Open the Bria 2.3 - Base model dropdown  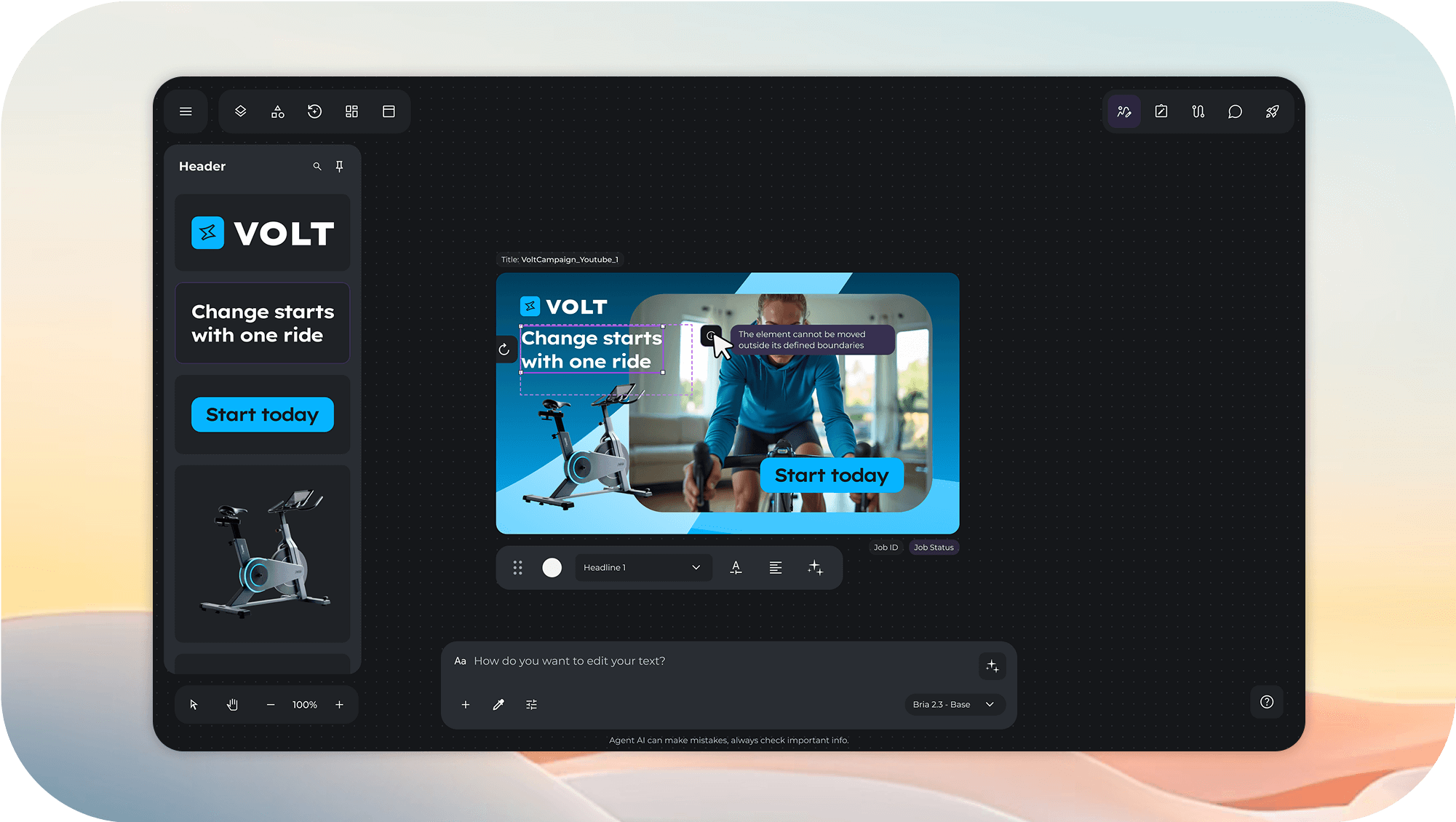(955, 704)
